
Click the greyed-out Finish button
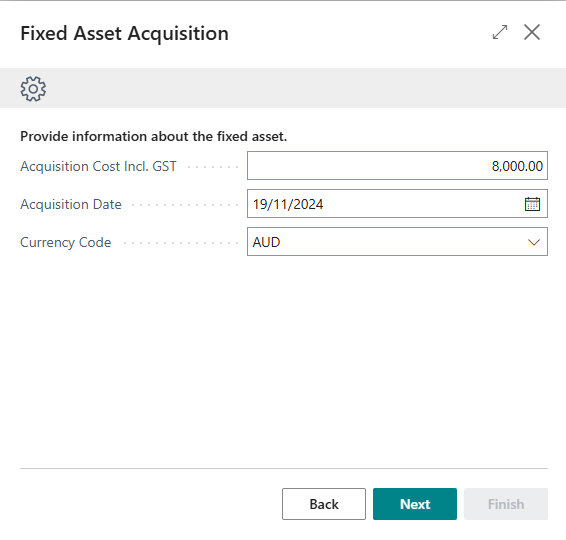(506, 504)
